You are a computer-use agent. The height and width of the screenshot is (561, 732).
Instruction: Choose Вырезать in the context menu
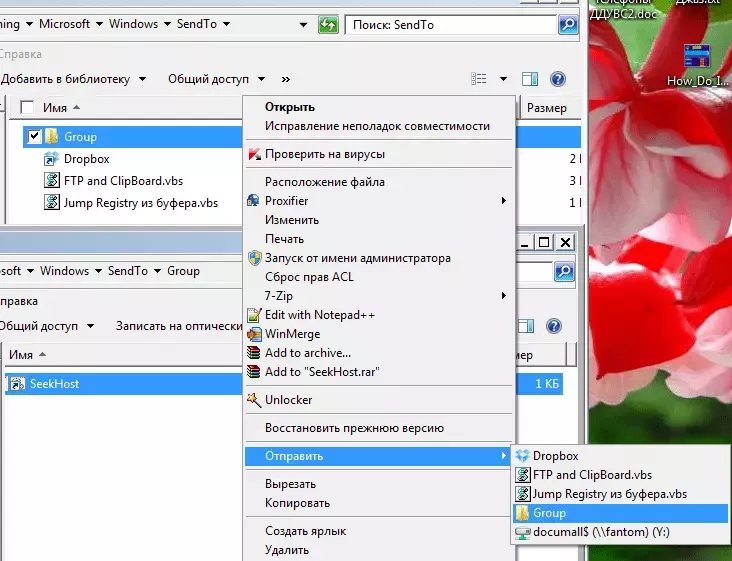[290, 484]
